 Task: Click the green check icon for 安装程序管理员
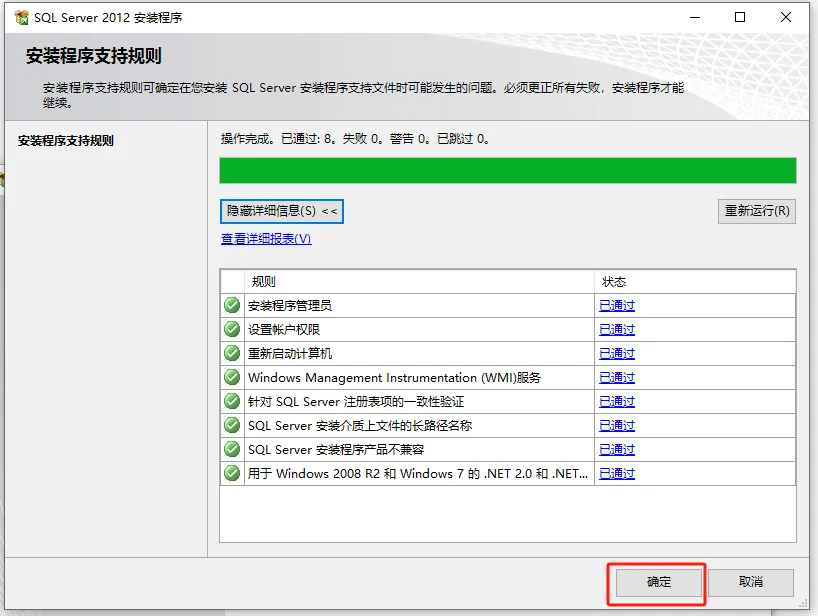coord(232,305)
